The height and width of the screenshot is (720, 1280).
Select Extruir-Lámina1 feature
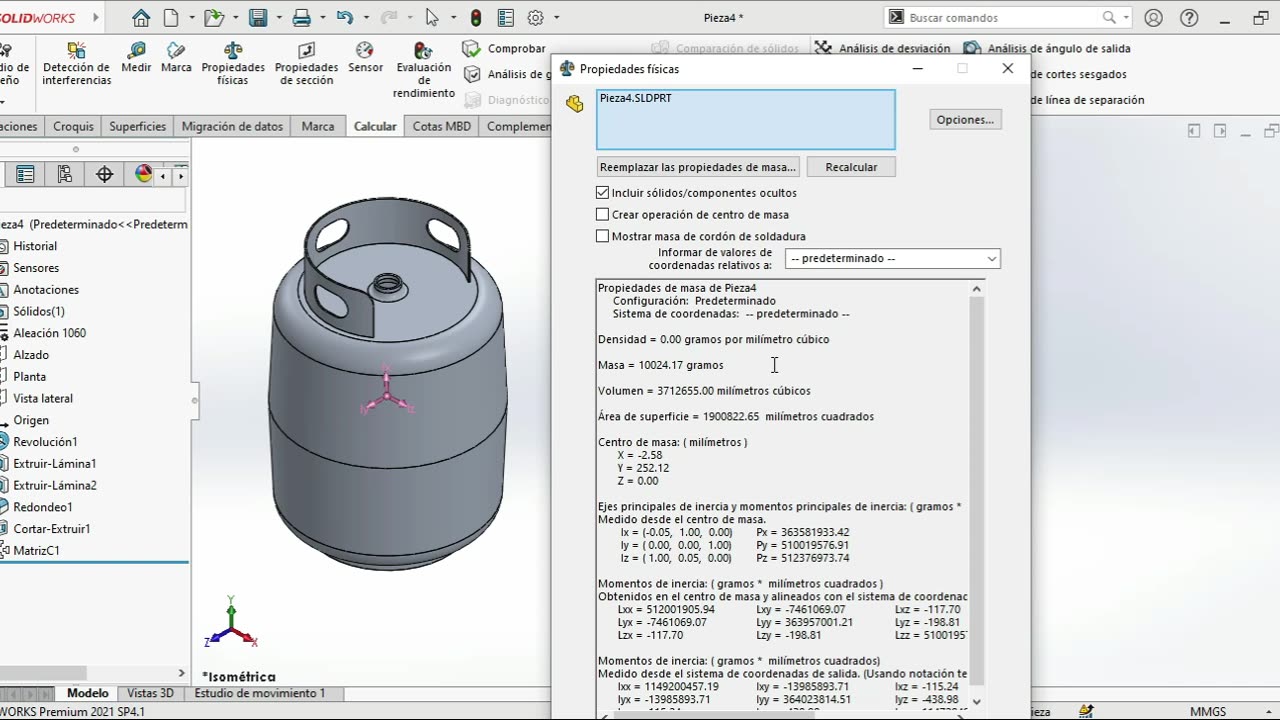coord(54,463)
